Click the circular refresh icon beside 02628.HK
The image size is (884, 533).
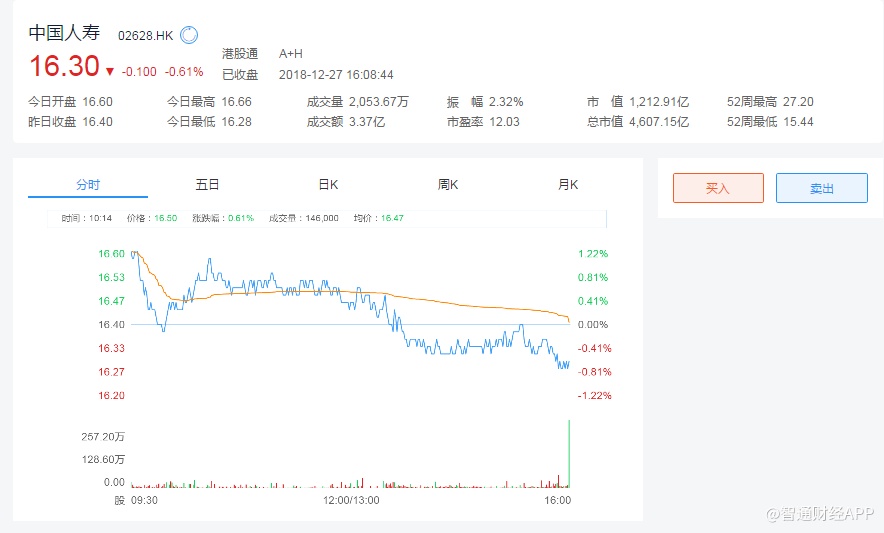189,35
